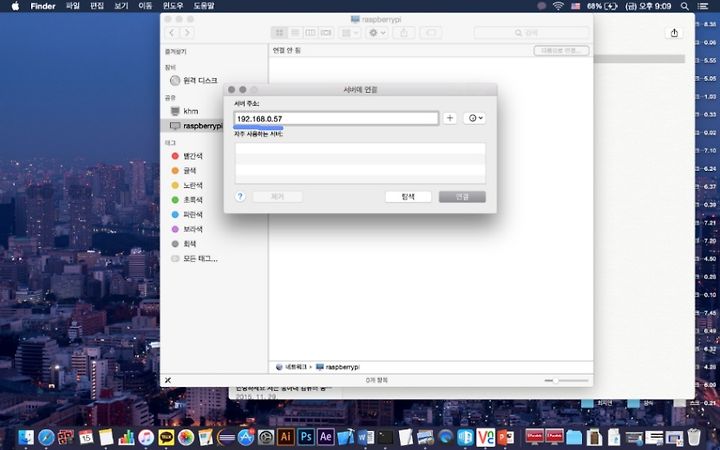Switch Finder to list view
This screenshot has width=720, height=450.
[295, 33]
